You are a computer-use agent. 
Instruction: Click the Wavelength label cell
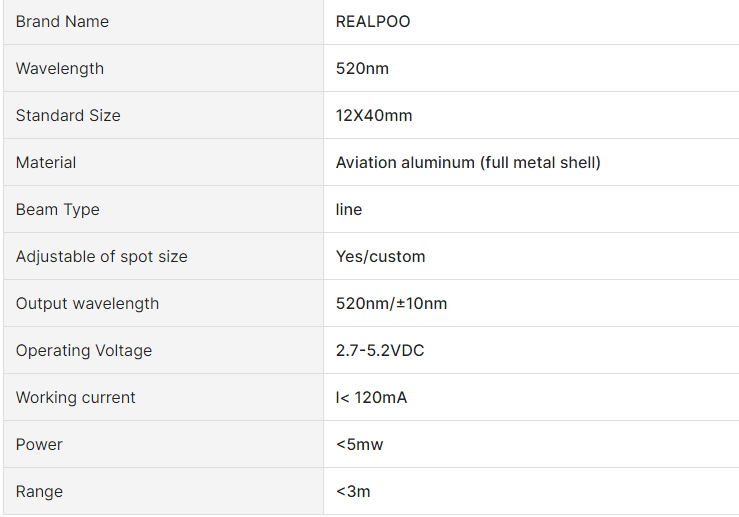[60, 69]
